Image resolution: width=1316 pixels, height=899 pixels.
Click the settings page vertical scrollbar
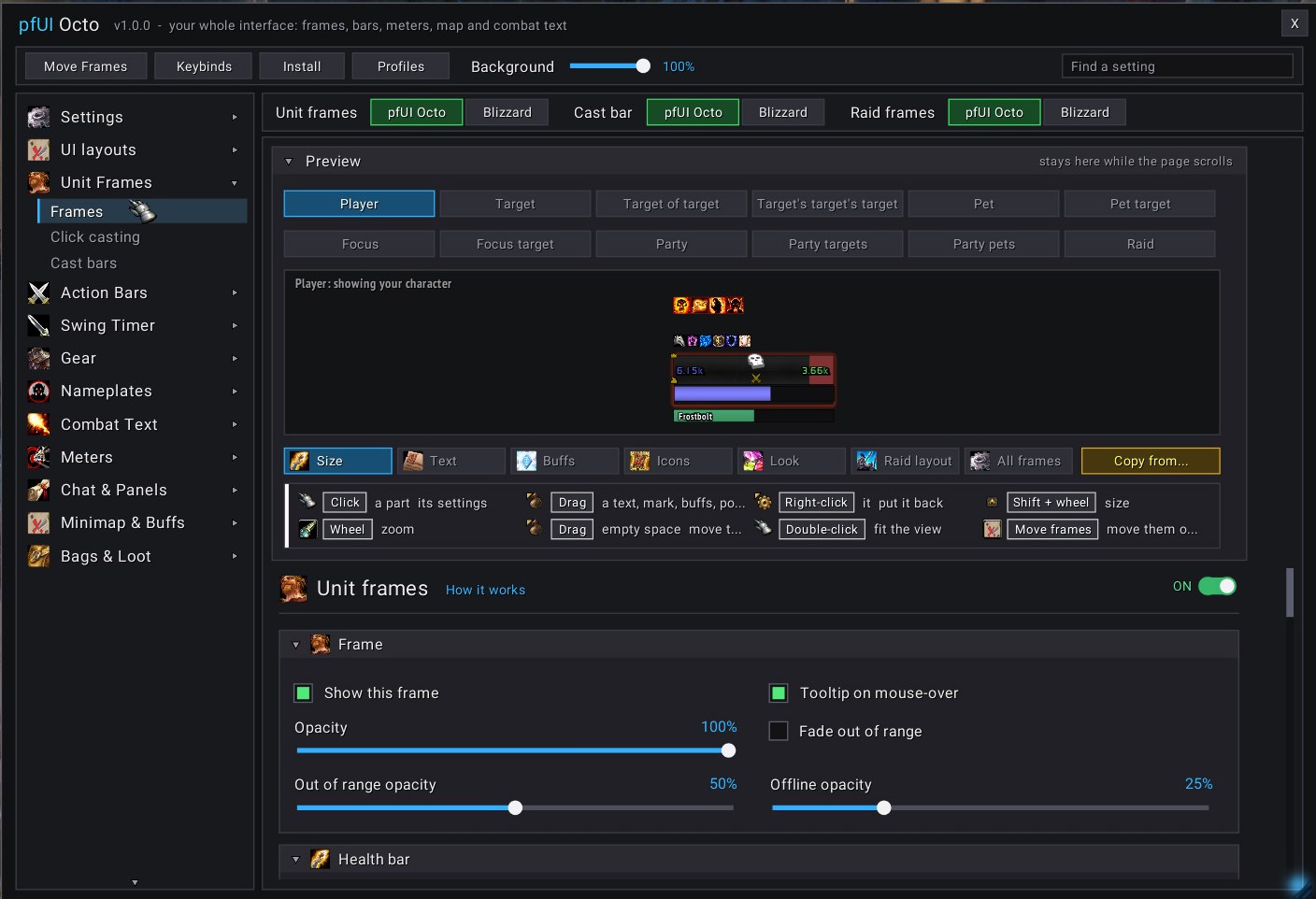pyautogui.click(x=1290, y=592)
